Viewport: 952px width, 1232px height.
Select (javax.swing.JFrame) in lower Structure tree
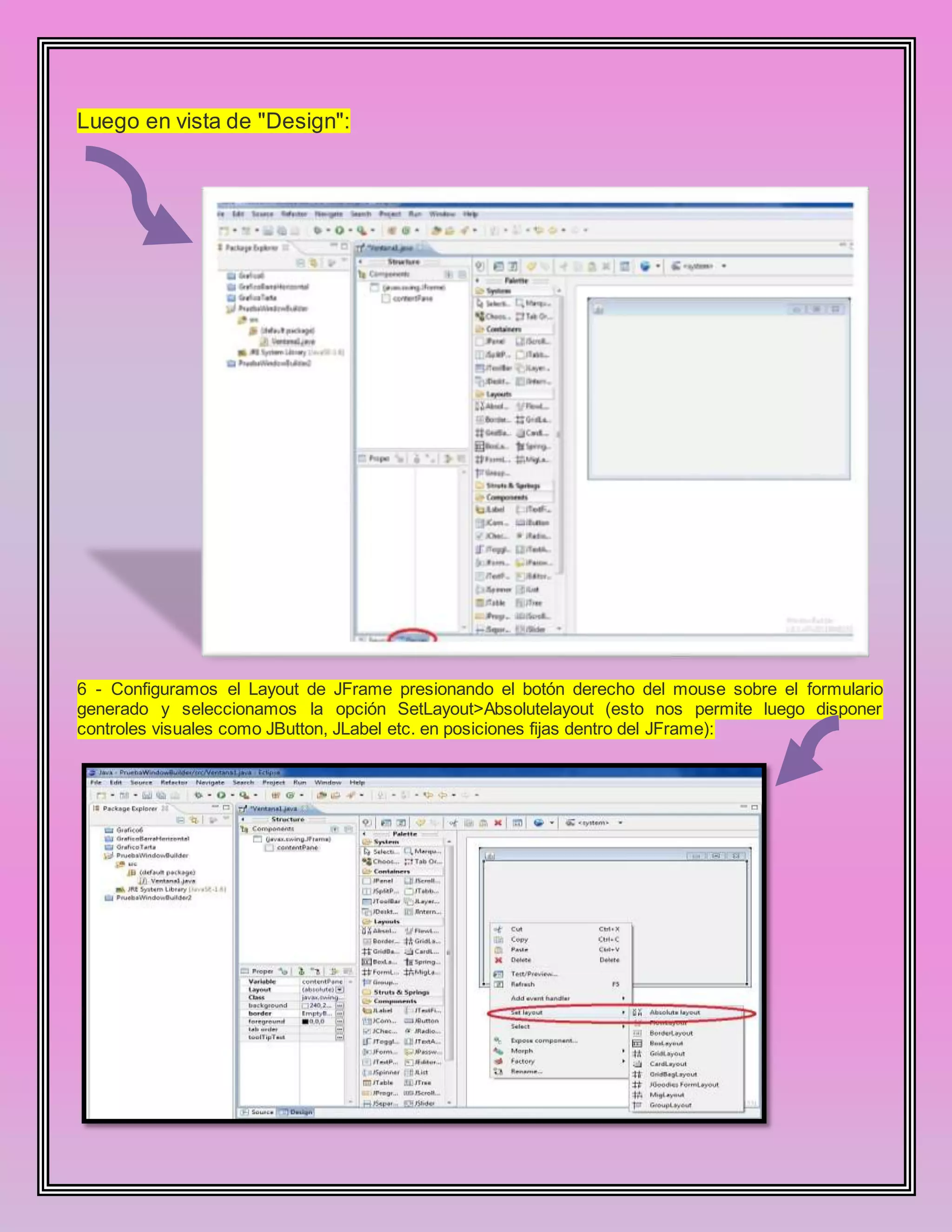point(293,839)
